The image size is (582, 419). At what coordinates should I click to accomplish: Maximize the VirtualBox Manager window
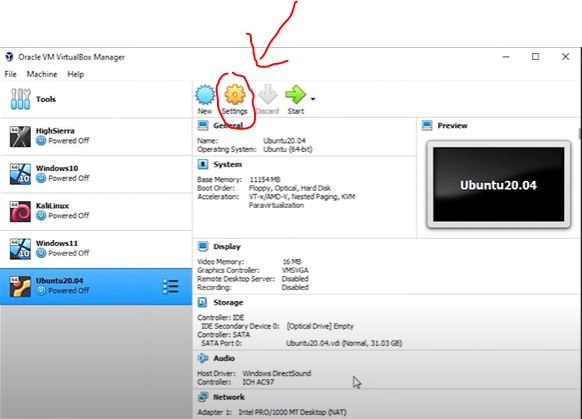tap(535, 56)
